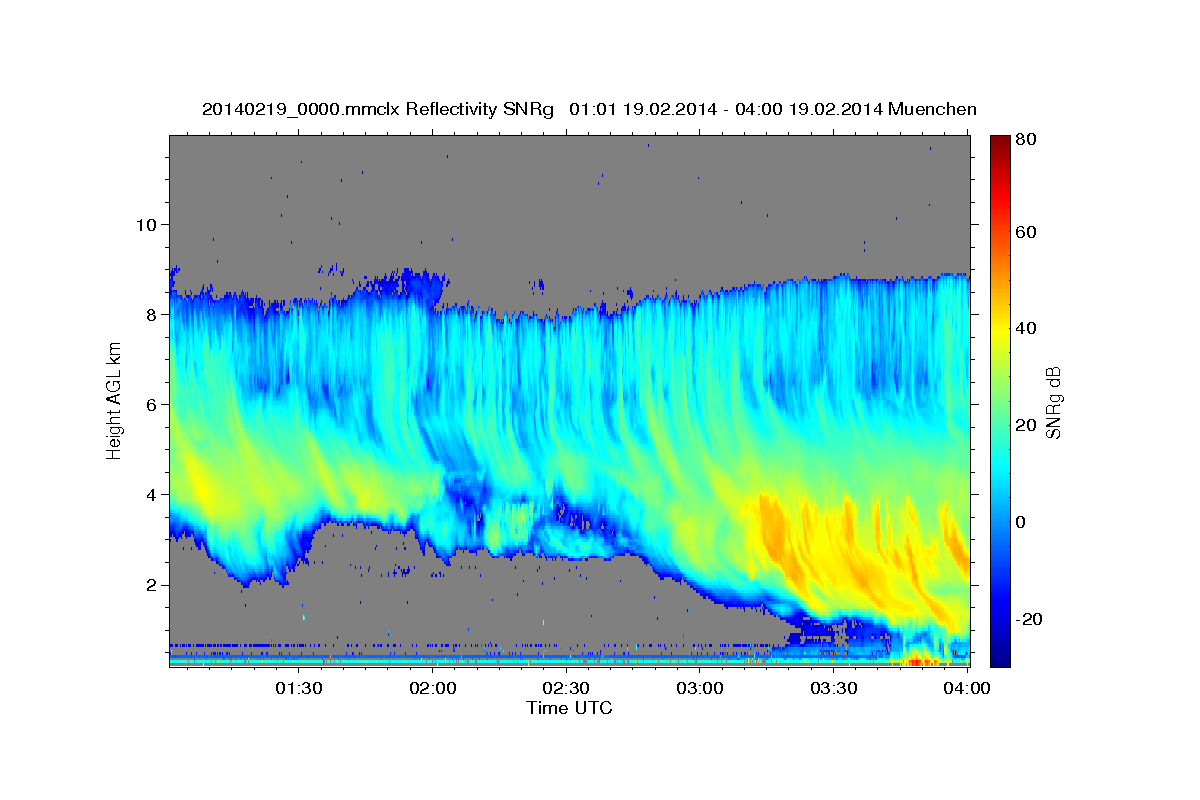Click the colorbar value 40

[x=1027, y=328]
